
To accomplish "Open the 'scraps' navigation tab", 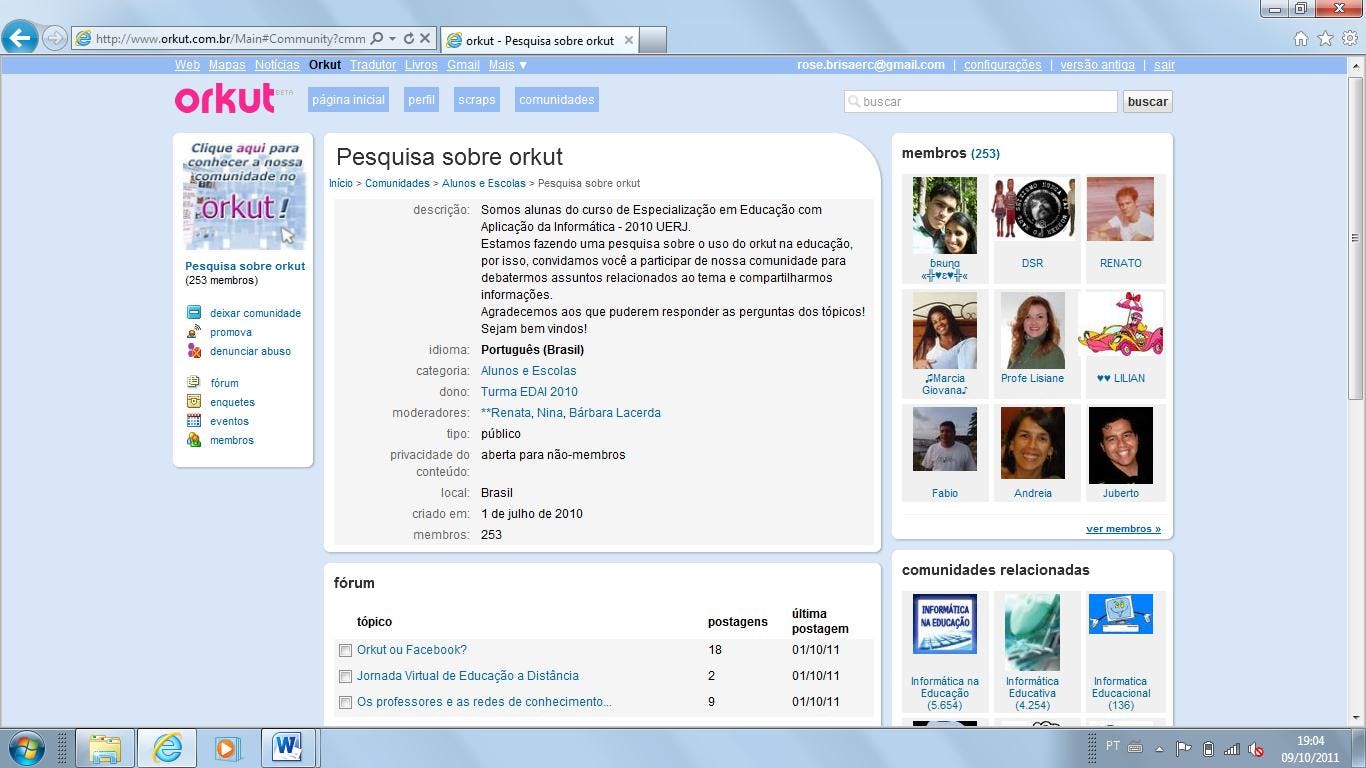I will (x=477, y=100).
